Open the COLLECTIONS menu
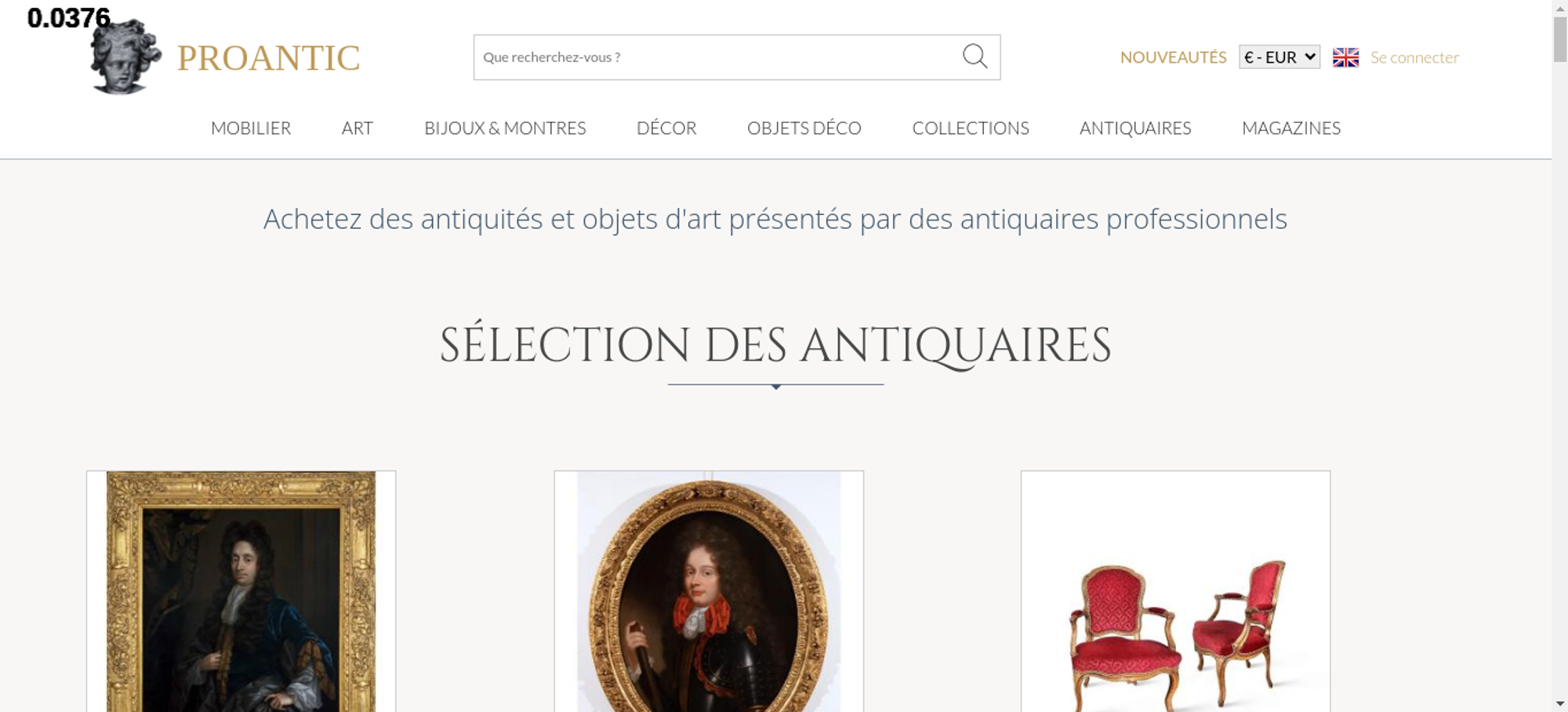 [971, 128]
